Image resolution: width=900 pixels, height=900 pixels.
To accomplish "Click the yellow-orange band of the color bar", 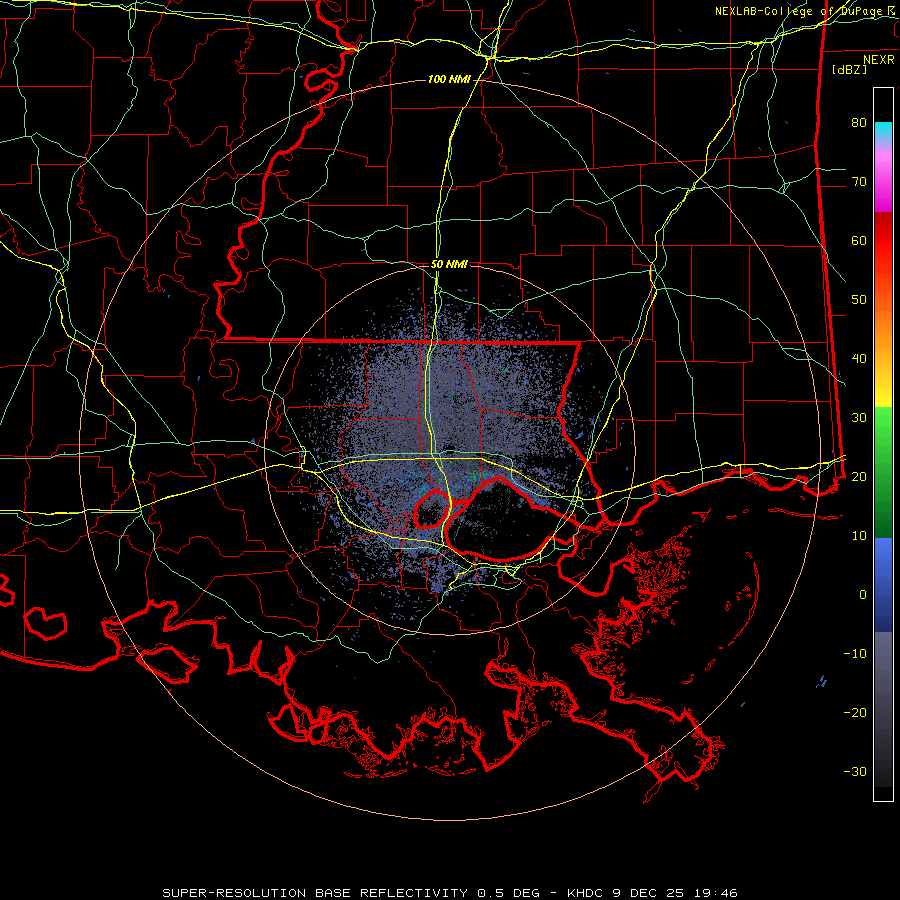I will click(x=883, y=353).
